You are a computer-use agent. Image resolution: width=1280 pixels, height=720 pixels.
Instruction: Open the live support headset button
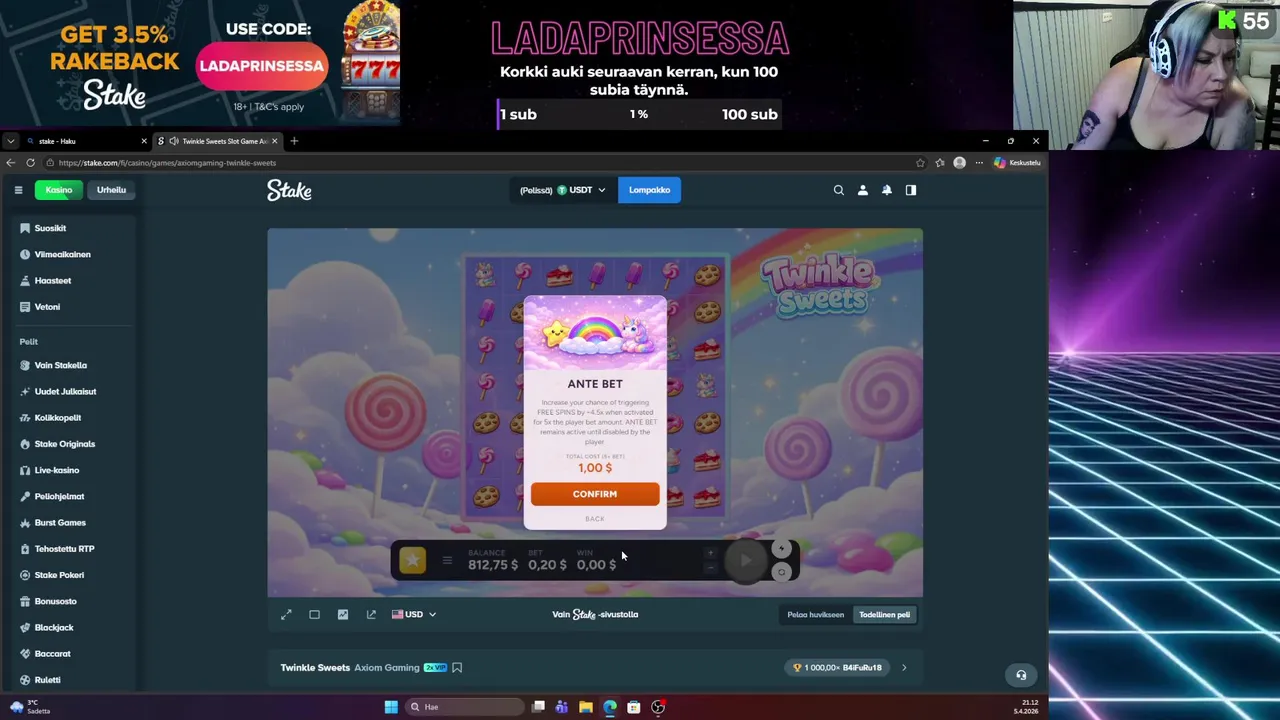tap(1021, 675)
